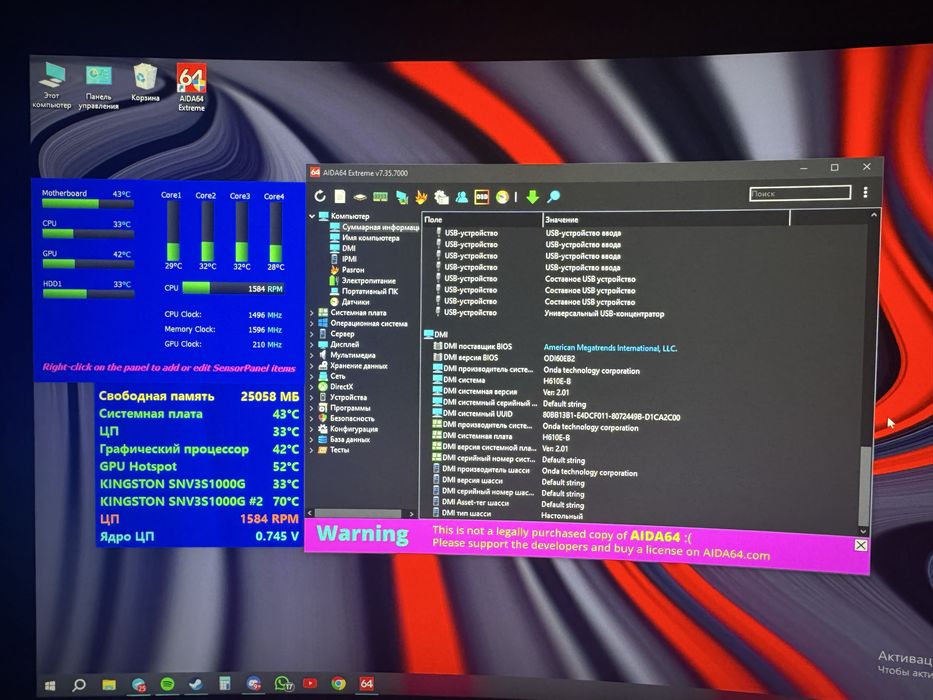Viewport: 933px width, 700px height.
Task: Open the Windows Start button
Action: (x=50, y=686)
